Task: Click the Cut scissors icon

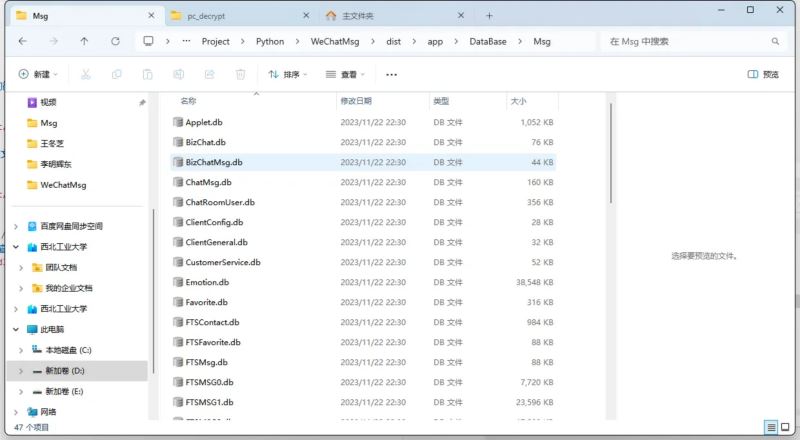Action: (86, 74)
